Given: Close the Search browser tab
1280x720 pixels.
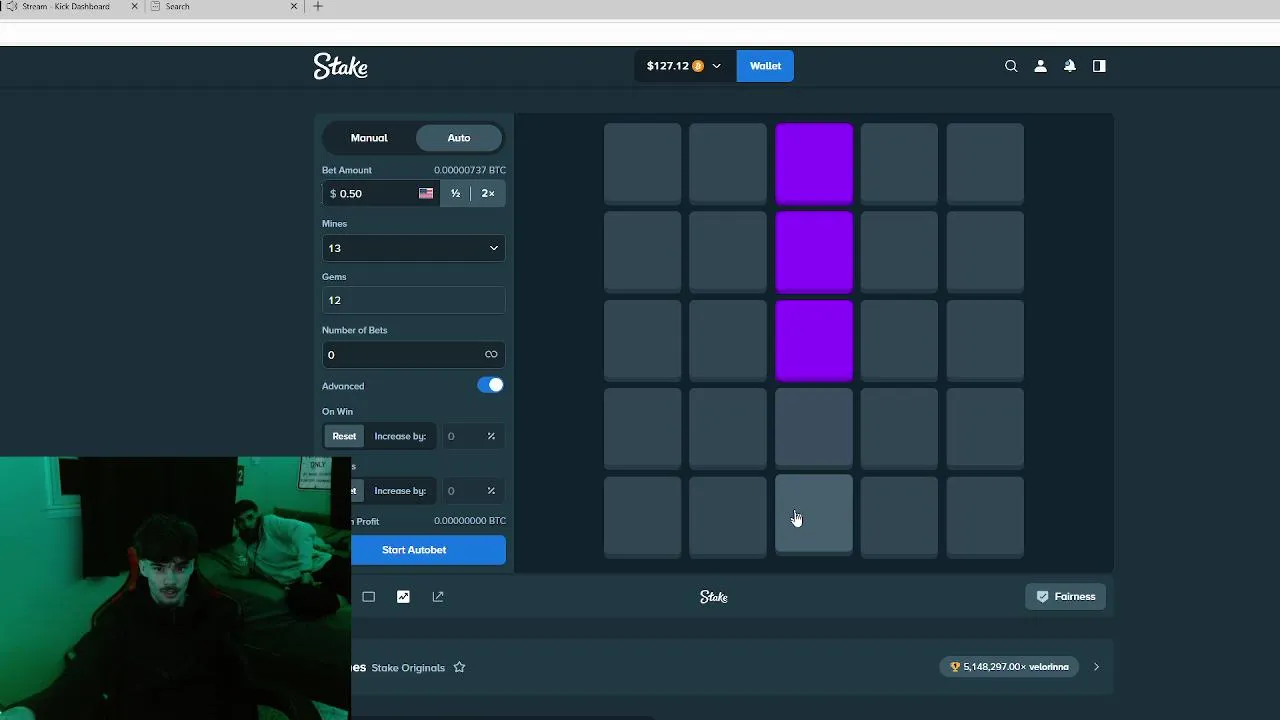Looking at the screenshot, I should pos(294,6).
